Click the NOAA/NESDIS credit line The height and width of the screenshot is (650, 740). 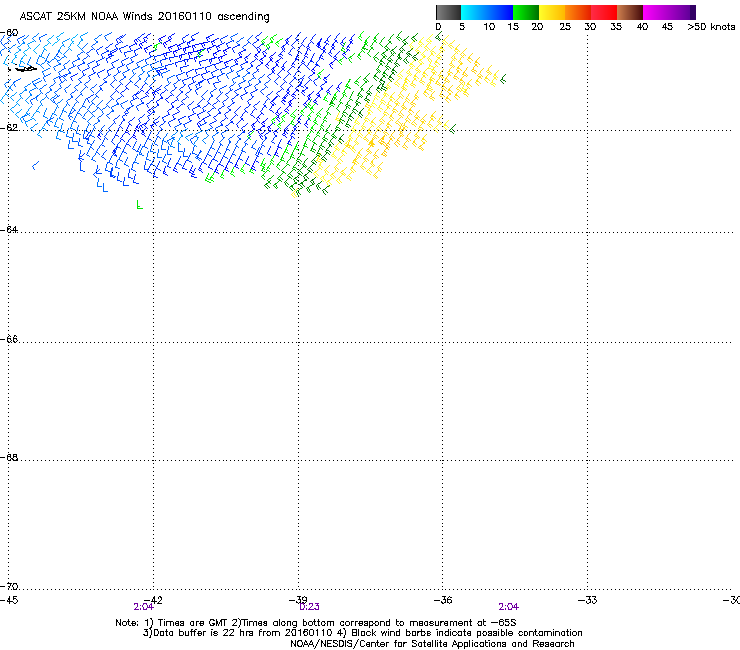432,644
